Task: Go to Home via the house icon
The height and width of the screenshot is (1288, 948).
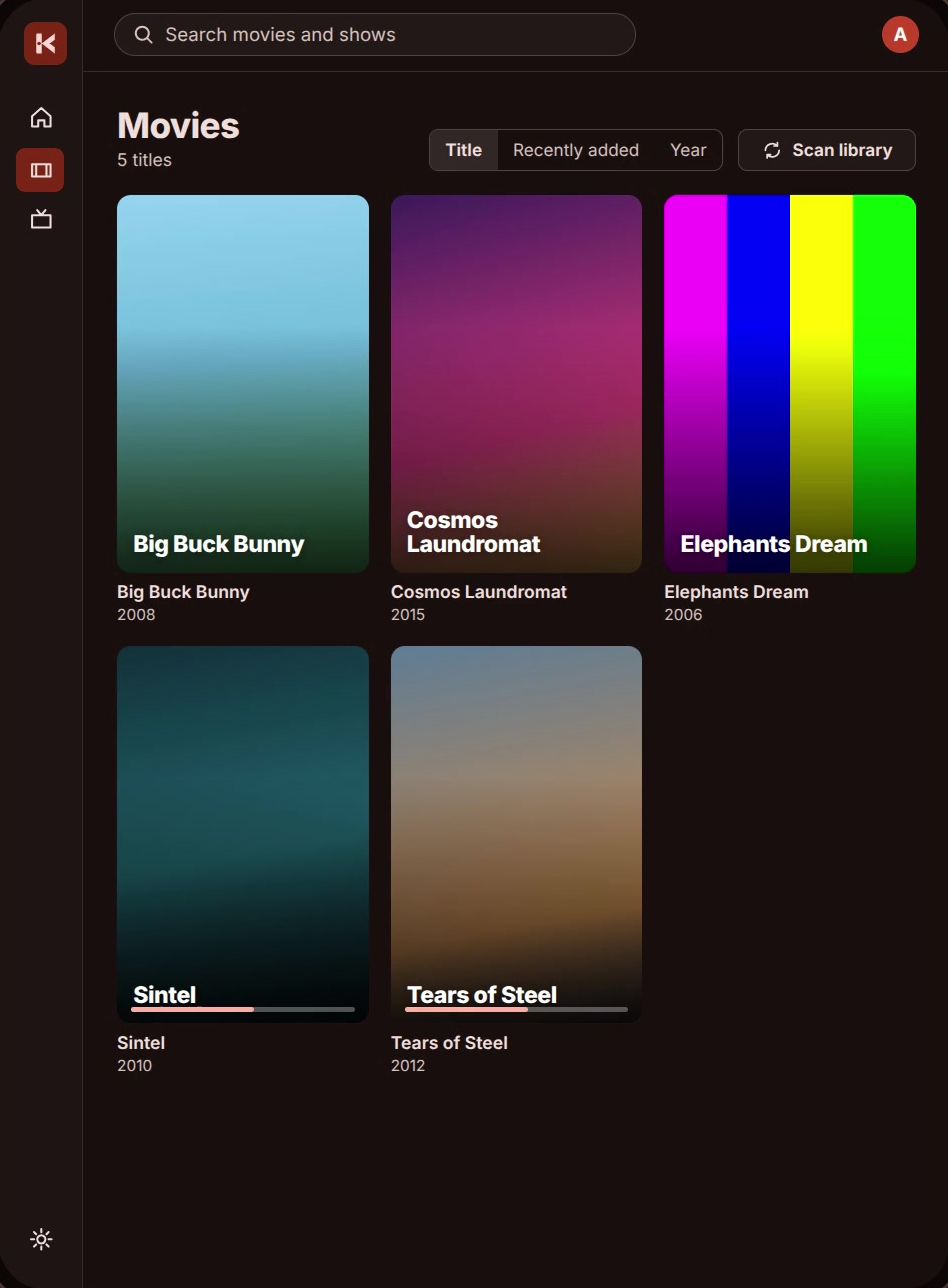Action: coord(41,118)
